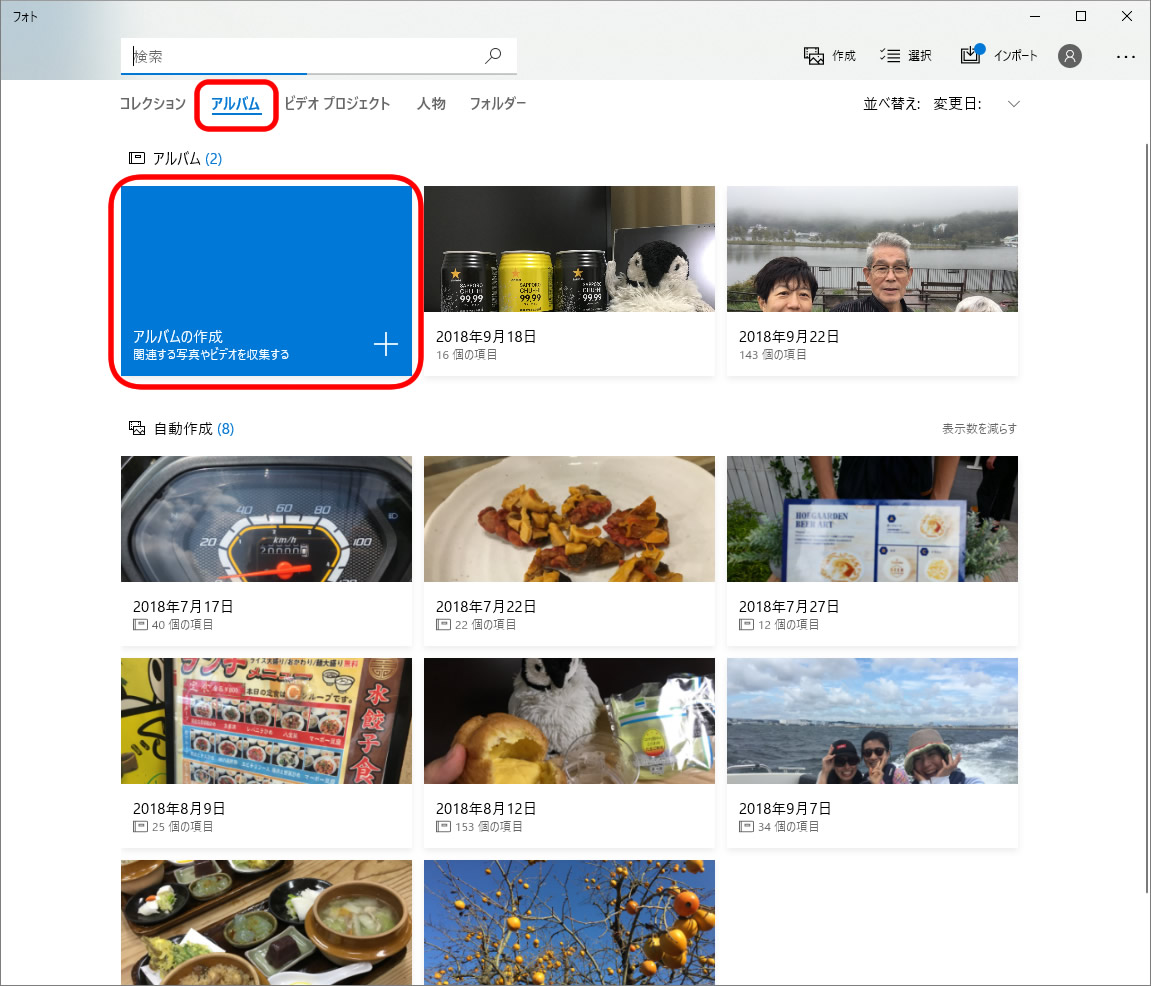Viewport: 1151px width, 986px height.
Task: Open the three-dot more options menu
Action: 1126,57
